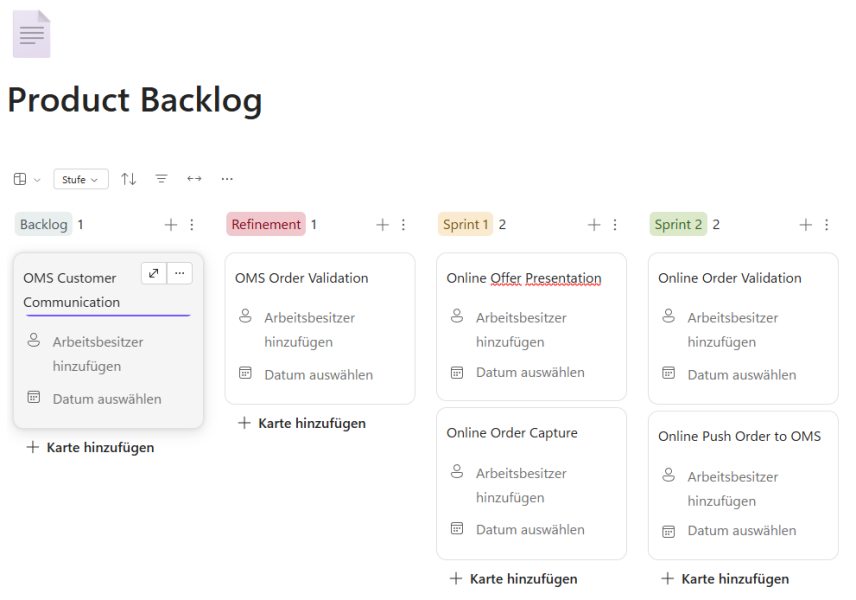Add a card via Sprint 2 plus icon
856x600 pixels.
click(805, 225)
